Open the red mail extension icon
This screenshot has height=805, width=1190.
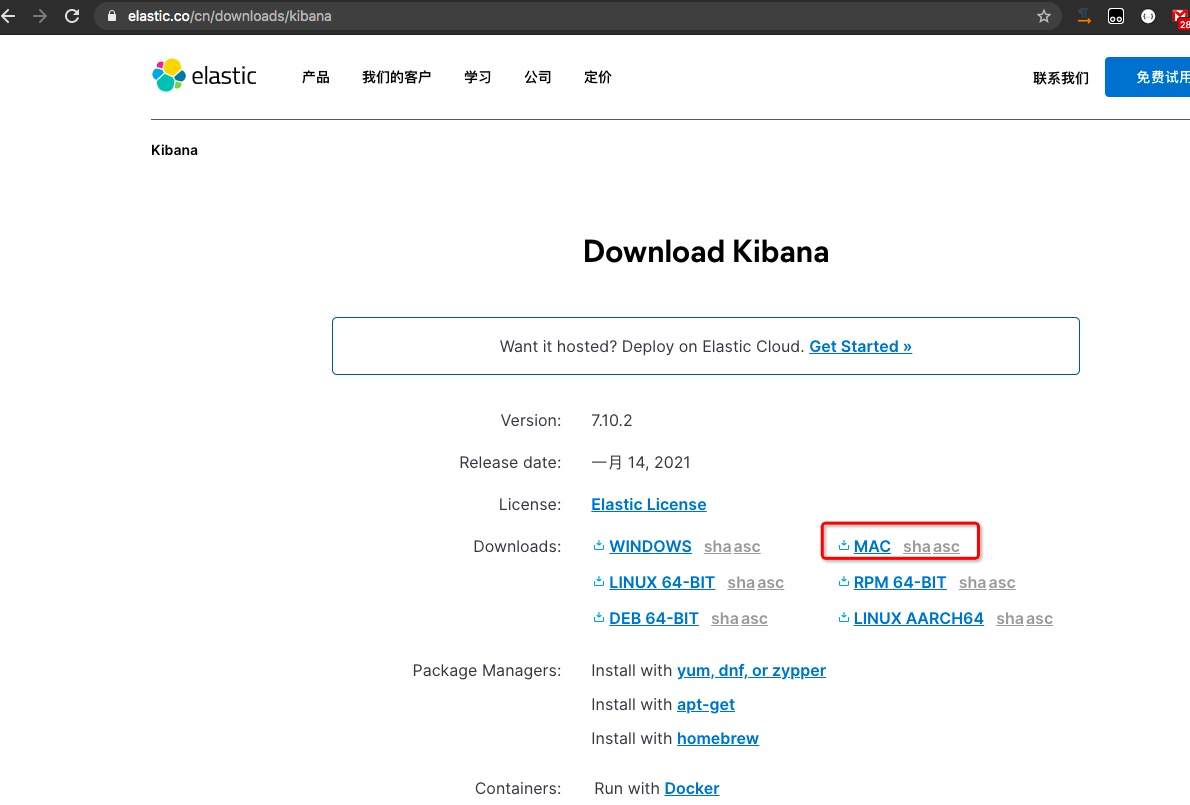tap(1181, 17)
